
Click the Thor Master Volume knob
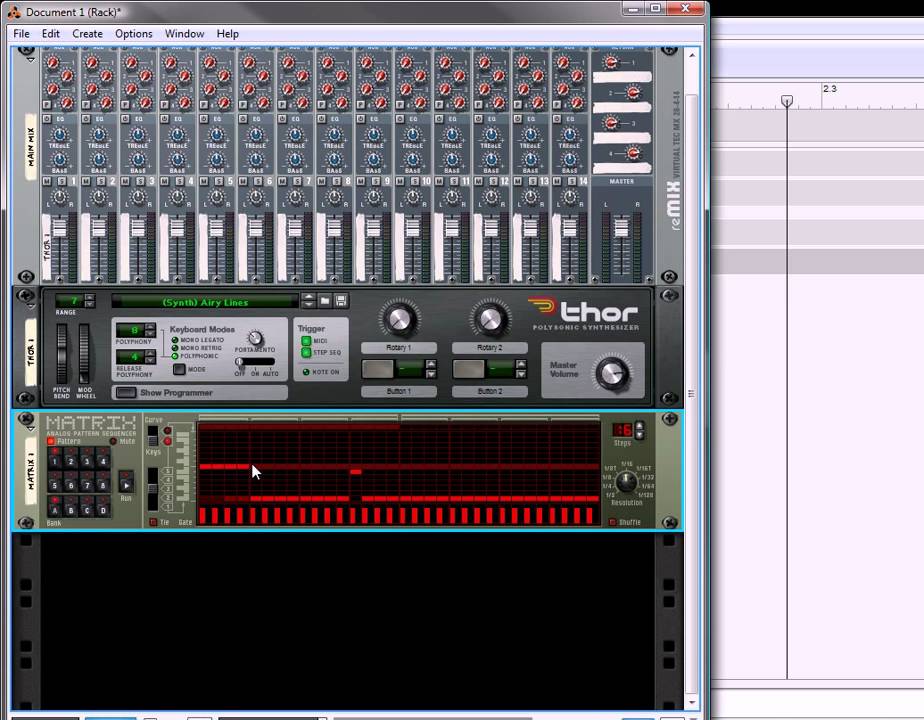point(612,372)
